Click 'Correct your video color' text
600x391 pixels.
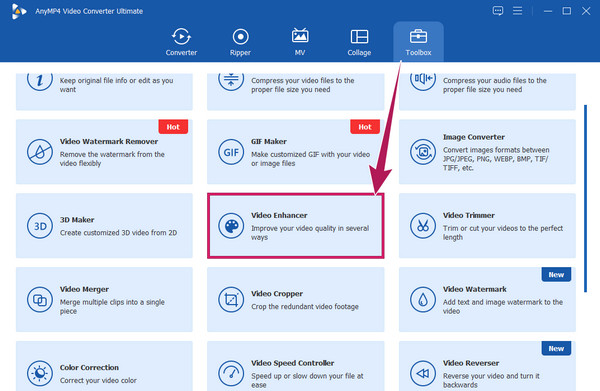pos(98,381)
